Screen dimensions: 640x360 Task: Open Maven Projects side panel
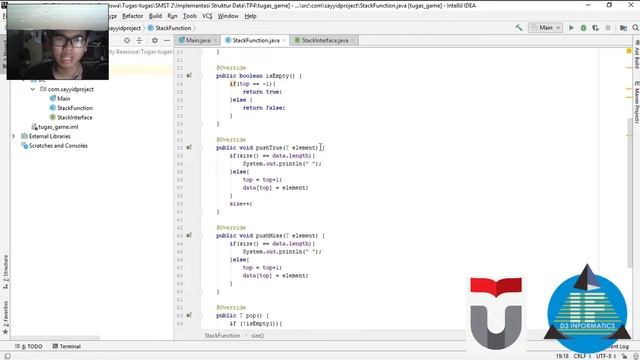[636, 101]
